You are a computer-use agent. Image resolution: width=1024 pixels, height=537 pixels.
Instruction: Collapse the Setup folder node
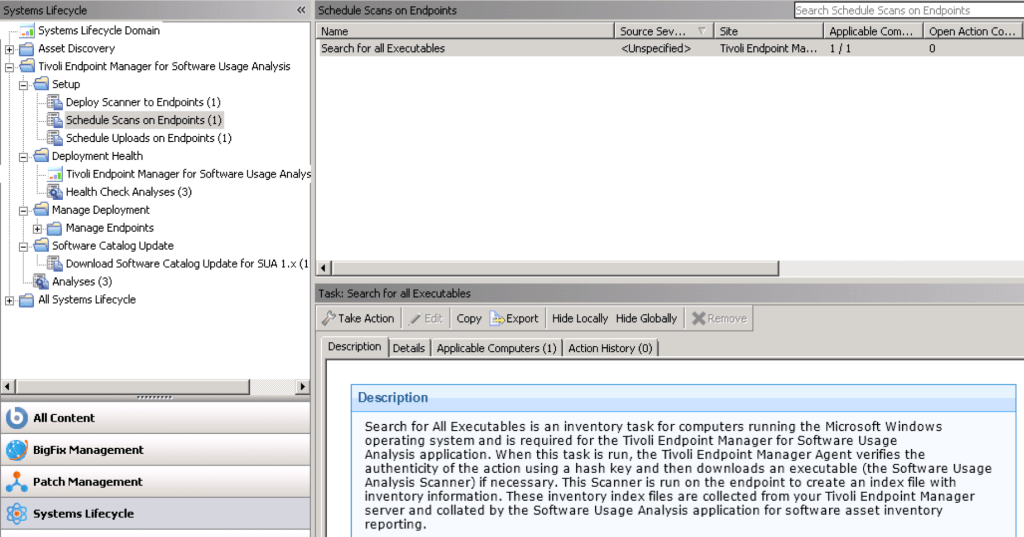point(24,85)
